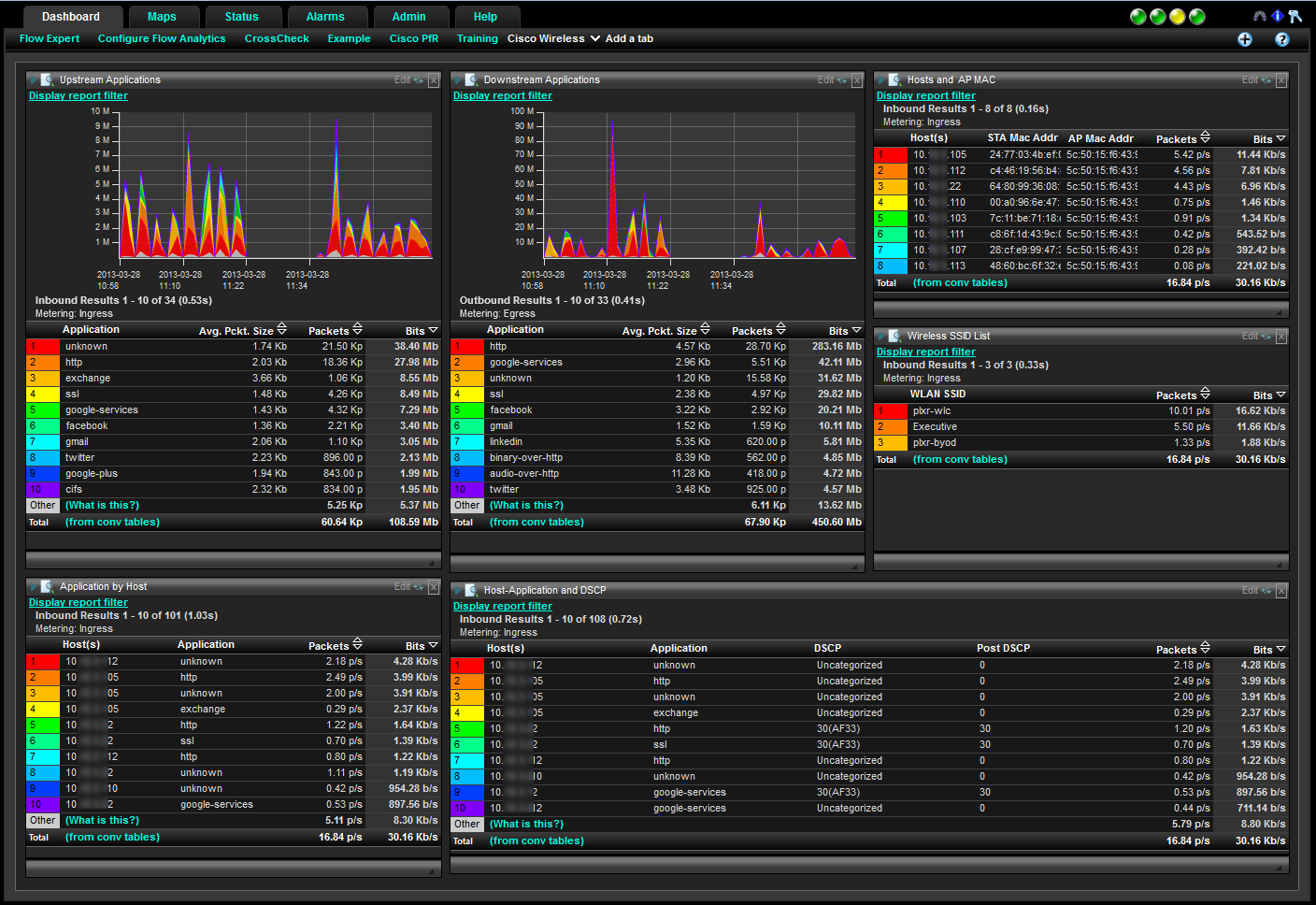Expand the Upstream Applications panel triangle
This screenshot has width=1316, height=905.
pyautogui.click(x=33, y=80)
